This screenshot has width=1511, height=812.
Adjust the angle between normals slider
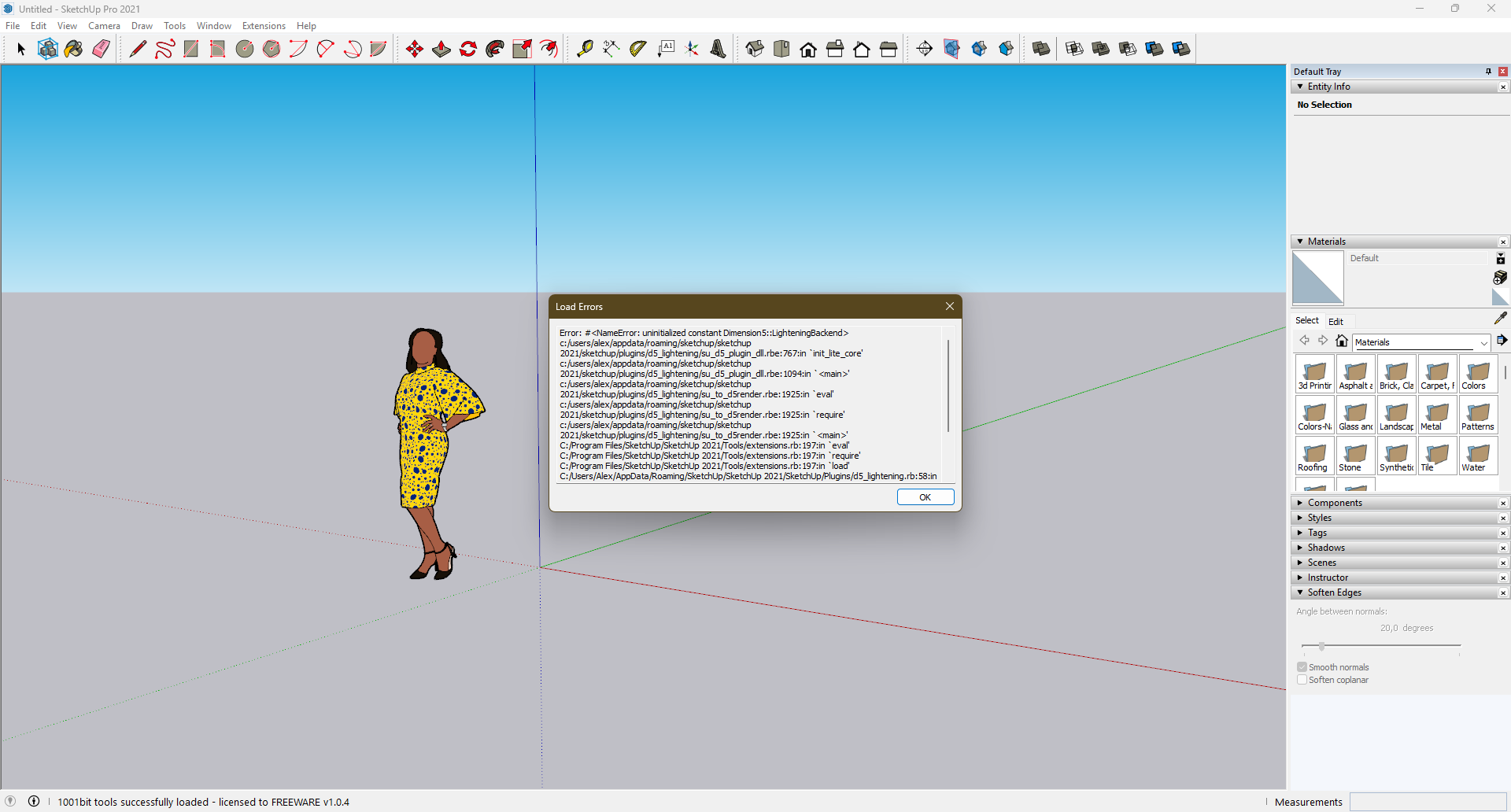1321,646
